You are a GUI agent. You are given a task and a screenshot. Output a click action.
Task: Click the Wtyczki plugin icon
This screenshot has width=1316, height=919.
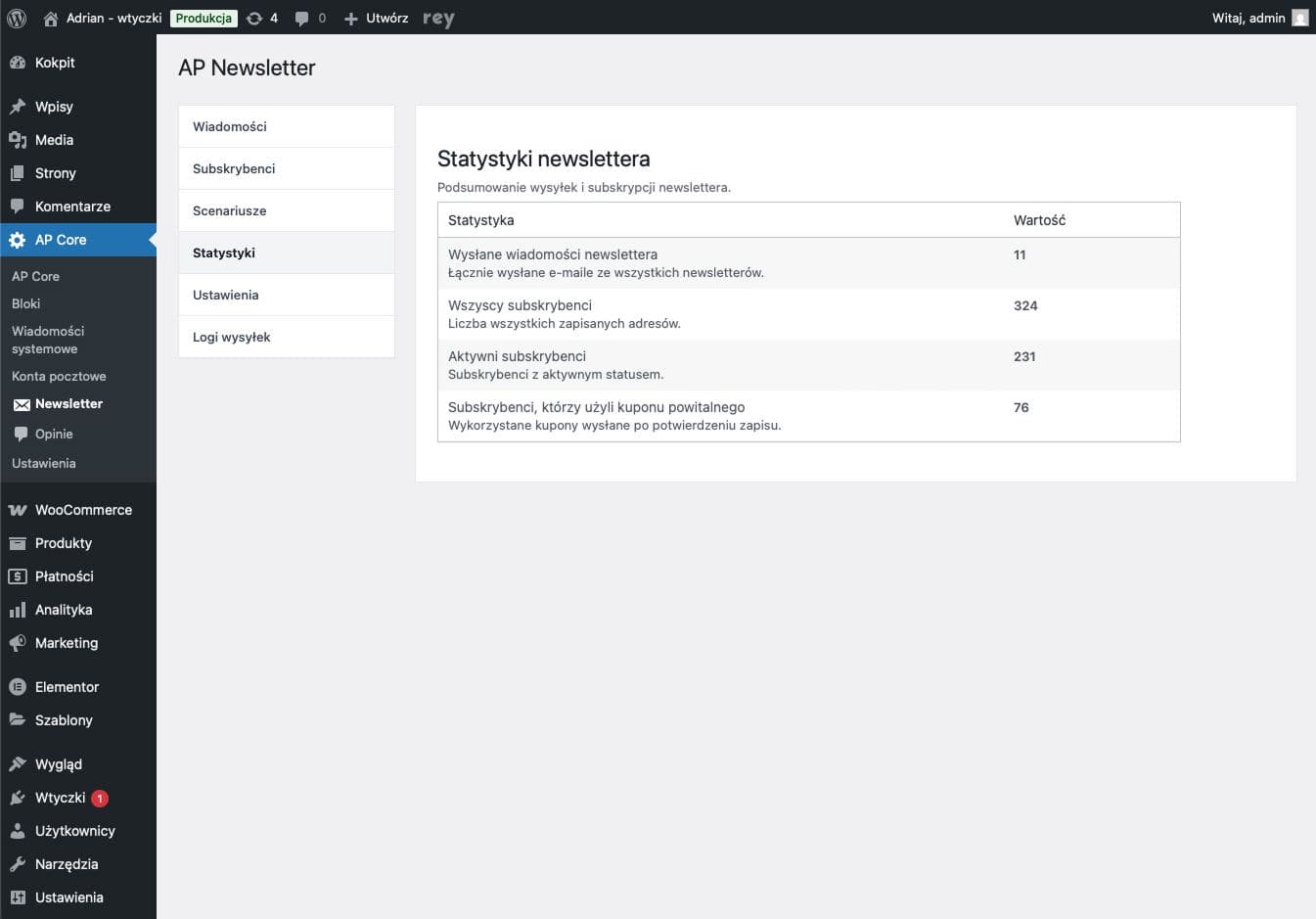[x=18, y=797]
